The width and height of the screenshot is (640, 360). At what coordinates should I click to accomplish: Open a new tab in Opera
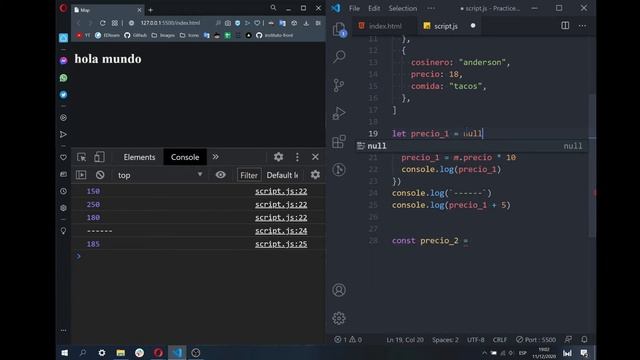(151, 10)
